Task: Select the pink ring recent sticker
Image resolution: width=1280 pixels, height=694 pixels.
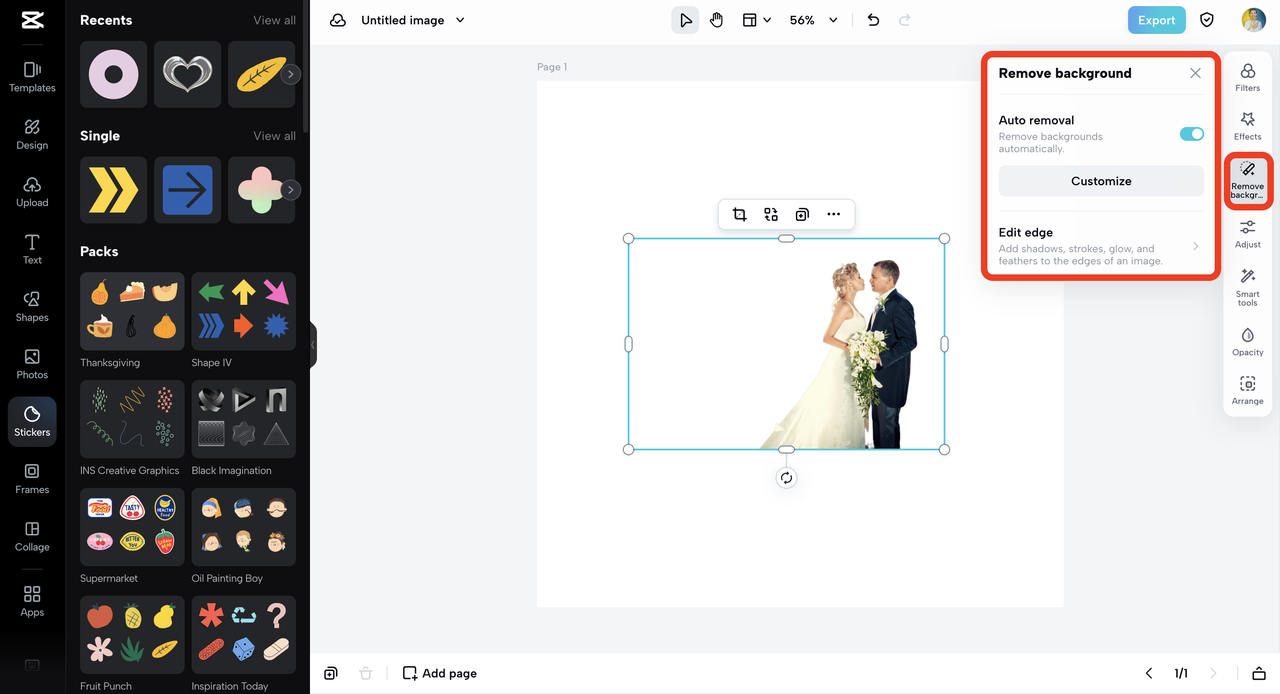Action: click(x=113, y=74)
